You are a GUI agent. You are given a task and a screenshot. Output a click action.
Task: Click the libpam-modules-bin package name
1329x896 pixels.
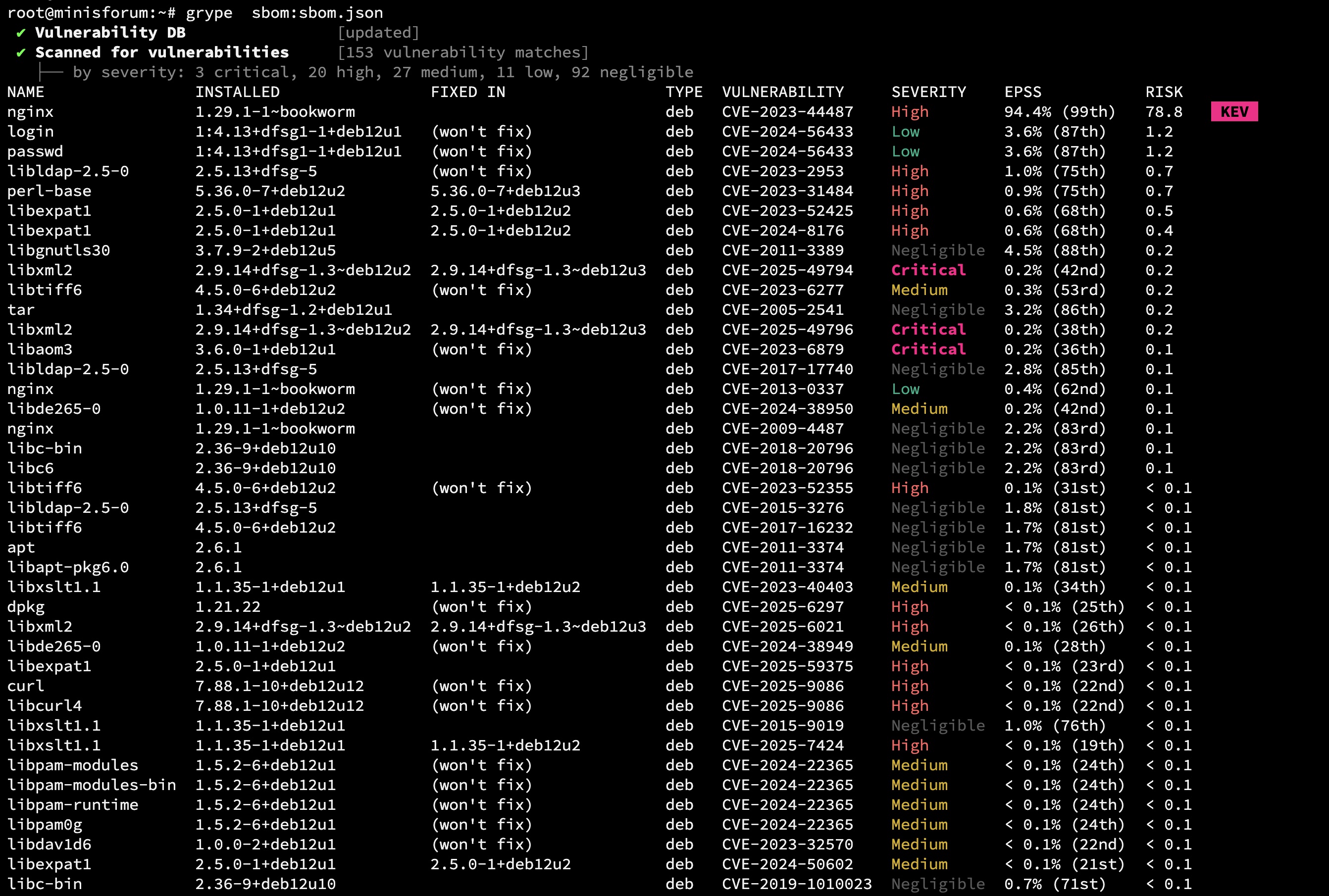click(92, 785)
